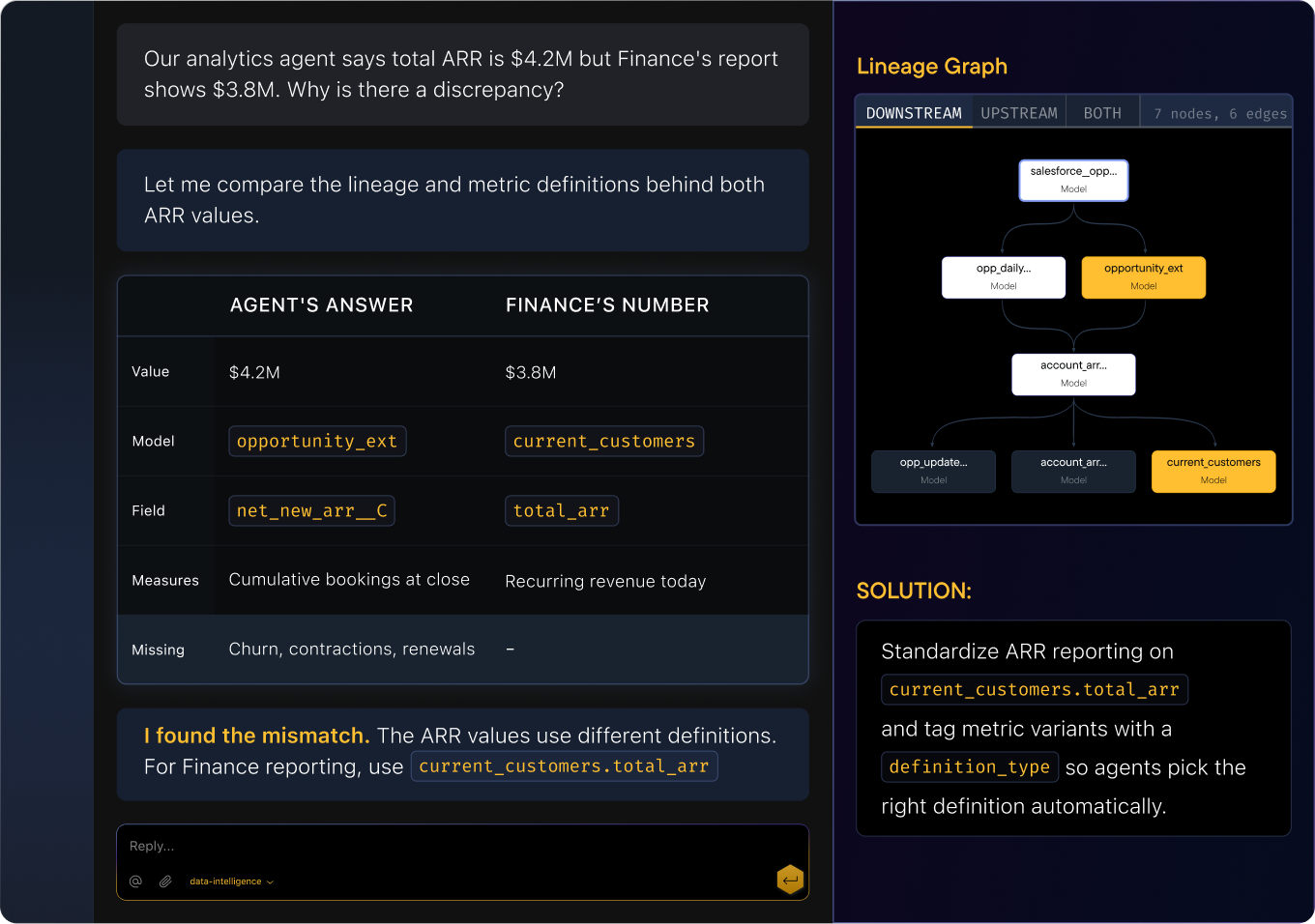
Task: Click the total_arr field tag in table
Action: [561, 511]
